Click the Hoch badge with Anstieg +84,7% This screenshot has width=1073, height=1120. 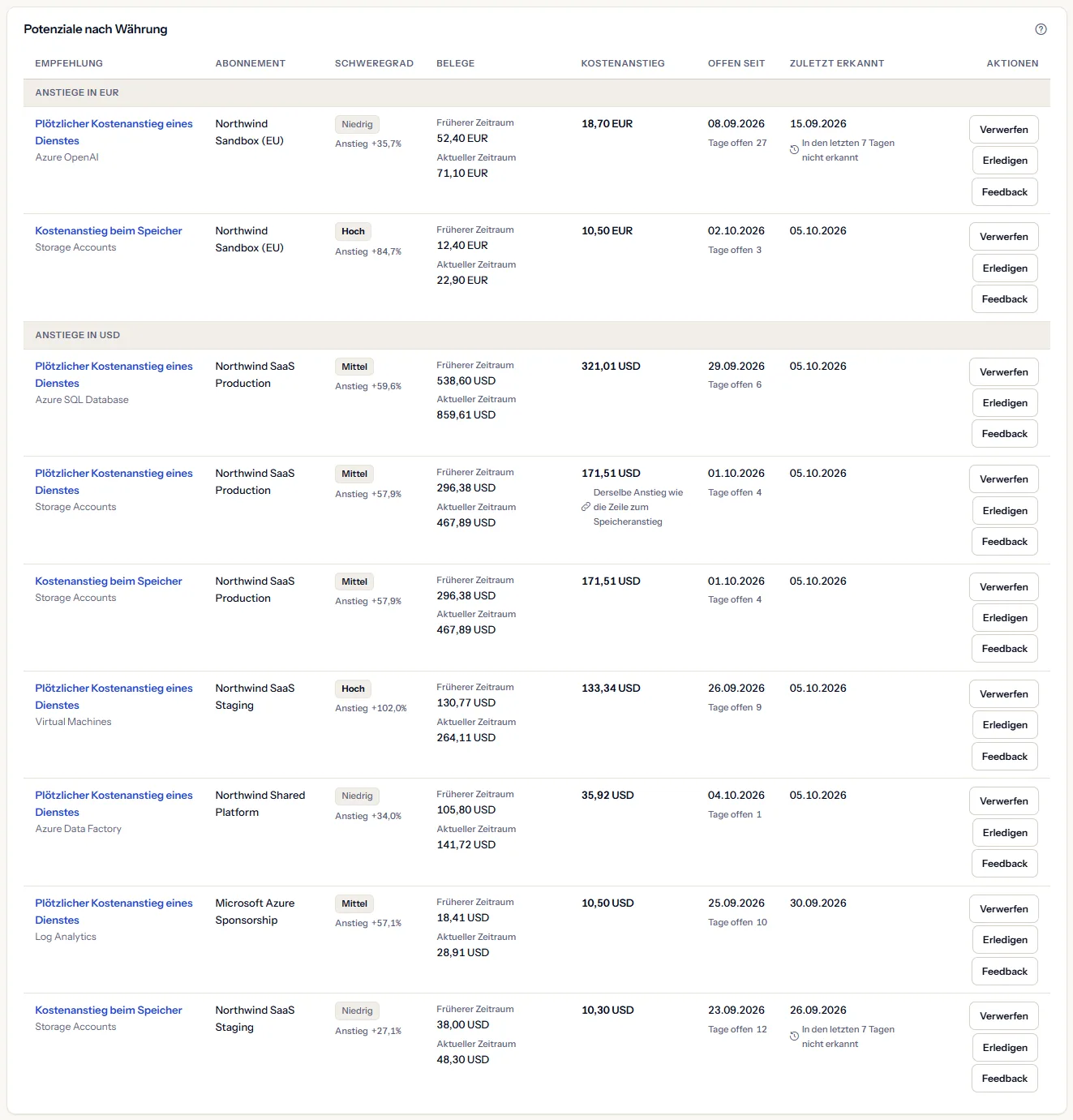point(353,231)
